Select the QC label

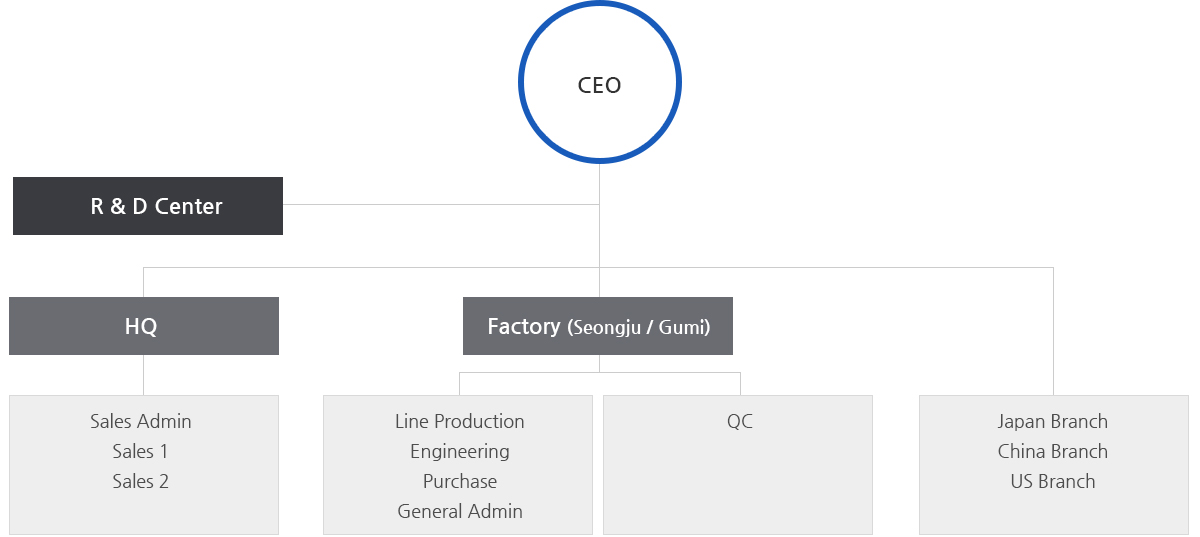740,421
